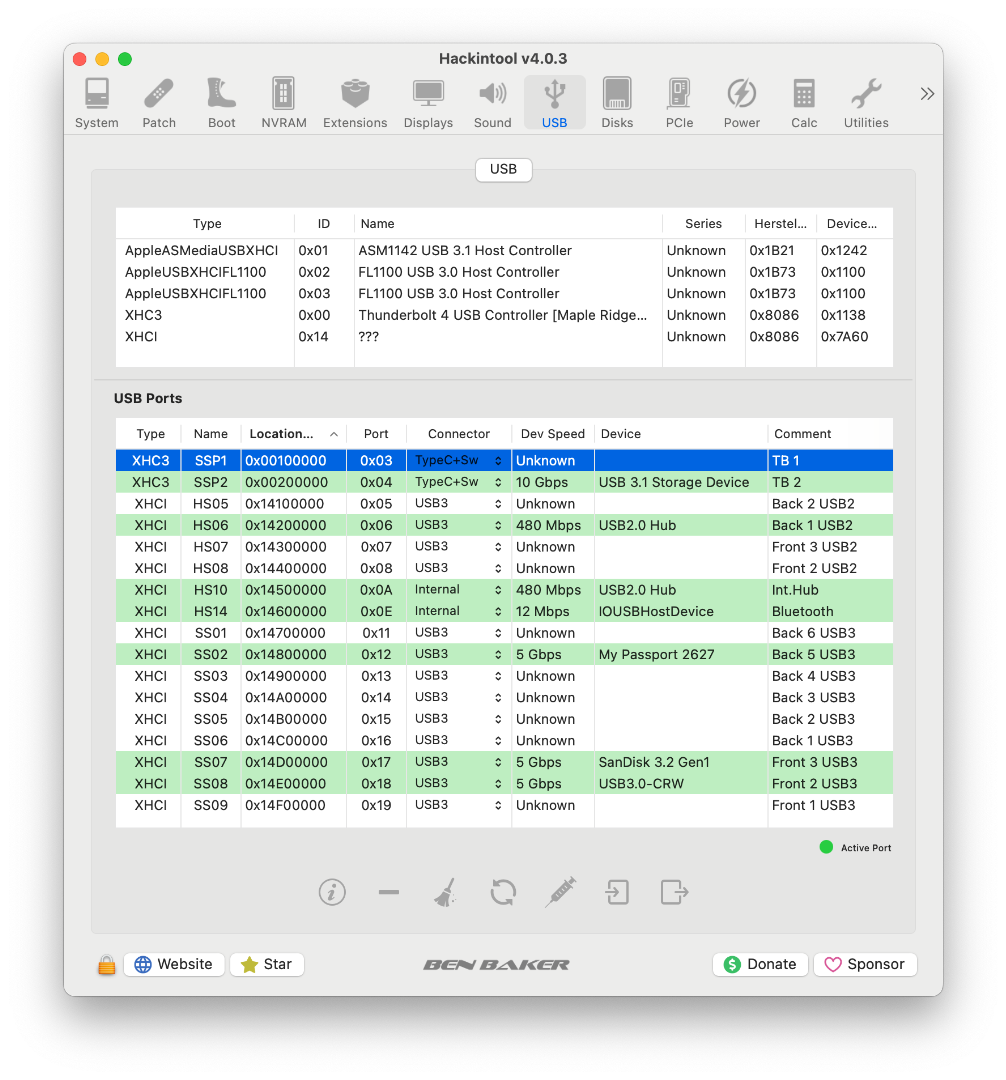The height and width of the screenshot is (1080, 1006).
Task: Open connector dropdown for HS14 Bluetooth
Action: [x=459, y=611]
